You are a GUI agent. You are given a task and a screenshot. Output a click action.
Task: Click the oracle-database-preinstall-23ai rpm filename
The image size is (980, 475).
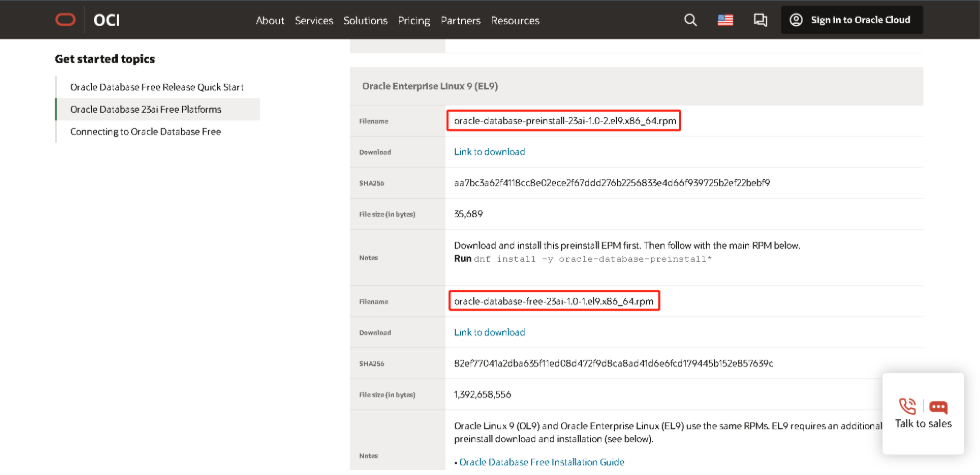coord(564,121)
